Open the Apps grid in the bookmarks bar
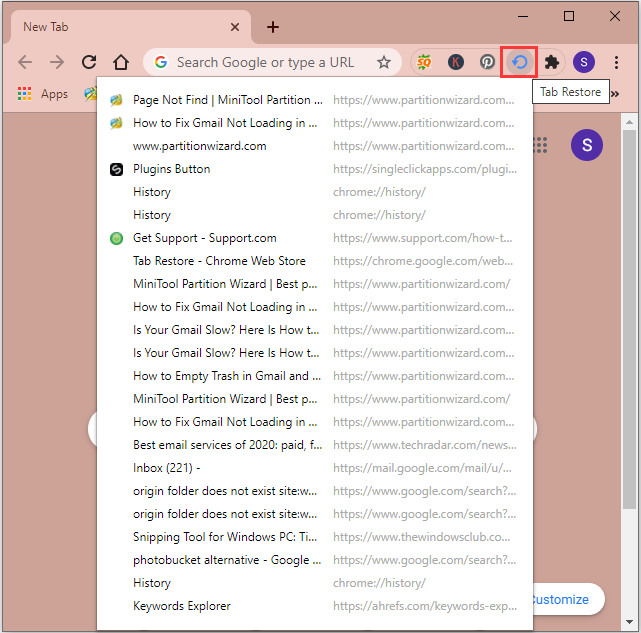The width and height of the screenshot is (641, 633). click(x=43, y=94)
